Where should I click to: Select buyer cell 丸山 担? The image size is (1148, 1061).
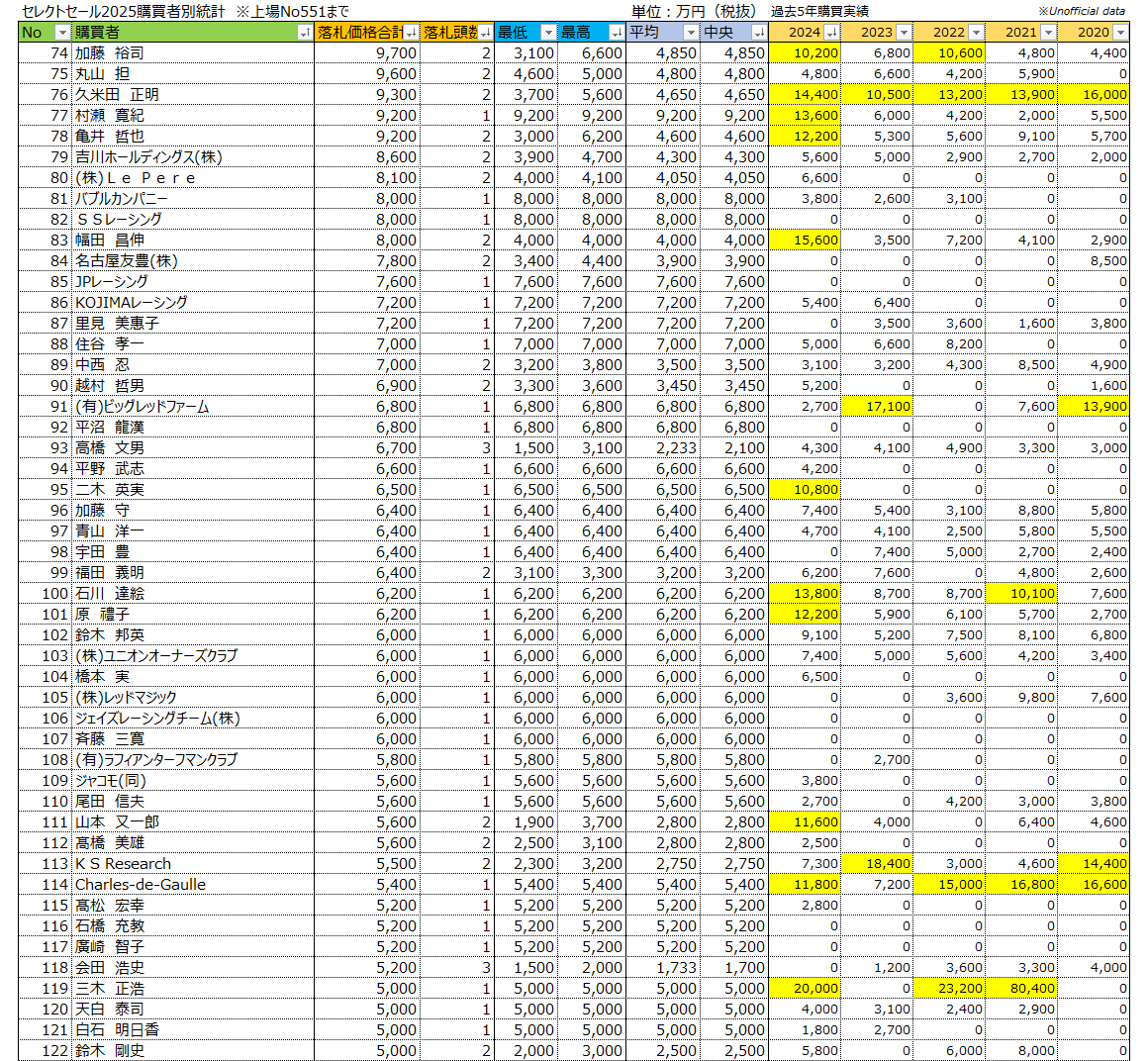pos(193,74)
